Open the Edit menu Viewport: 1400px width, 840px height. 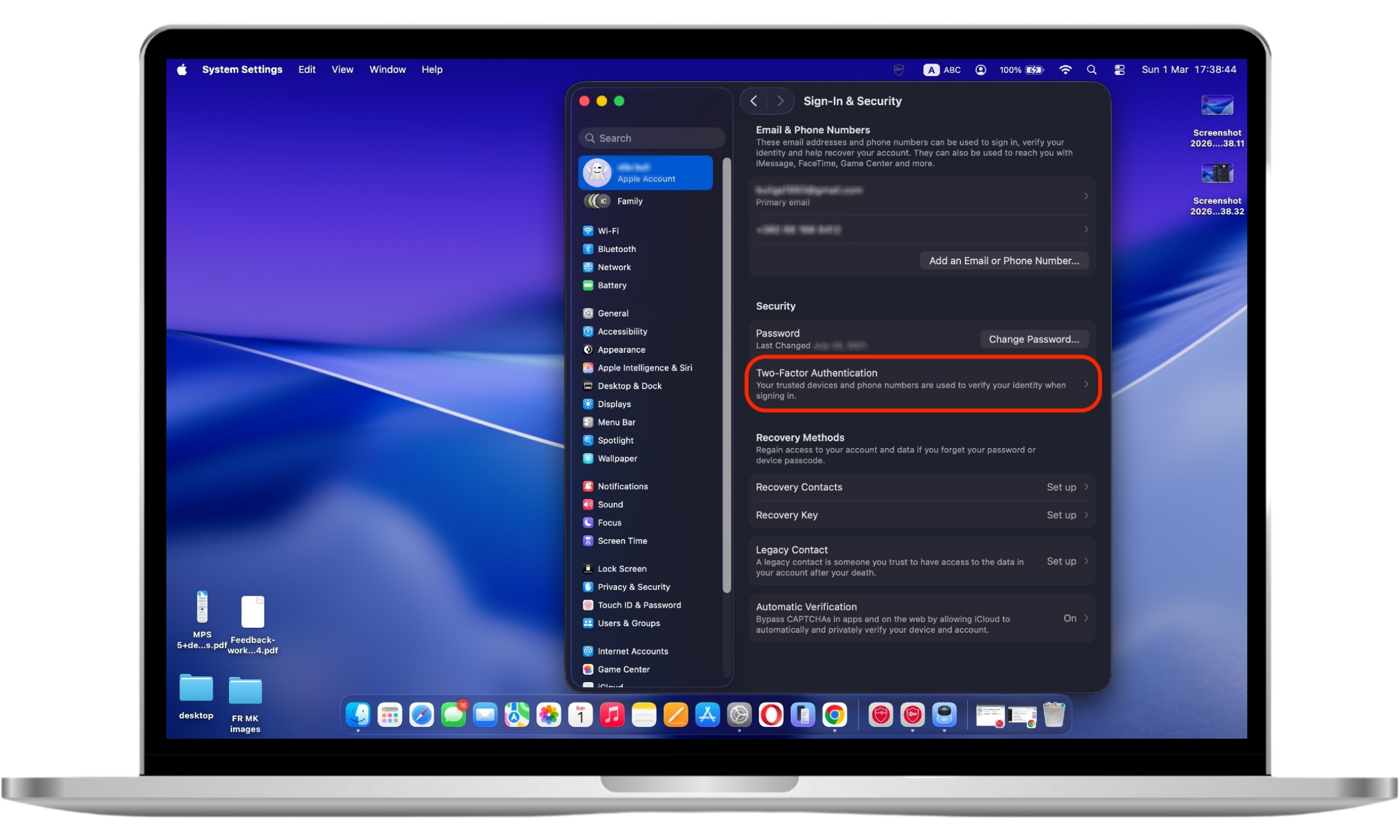[306, 69]
